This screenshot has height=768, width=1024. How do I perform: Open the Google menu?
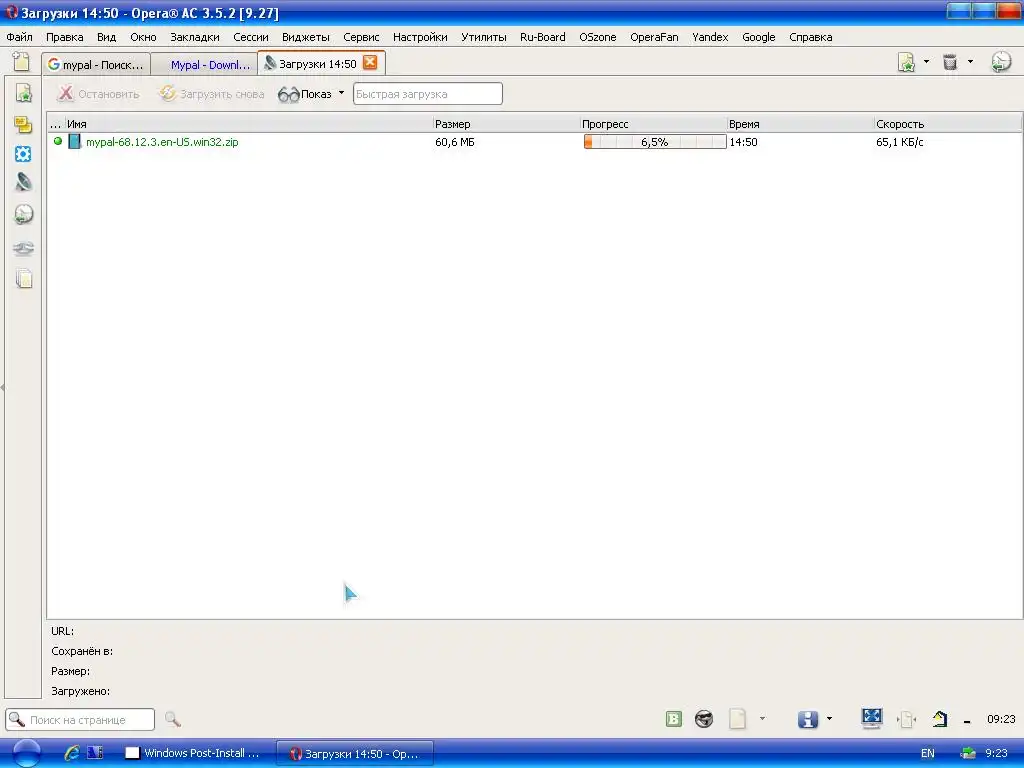pos(759,37)
